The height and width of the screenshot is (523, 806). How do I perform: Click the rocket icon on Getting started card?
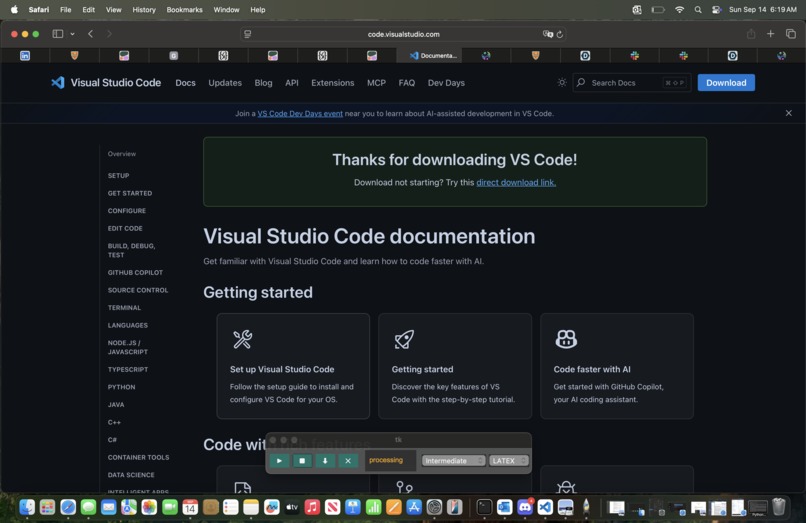click(404, 339)
